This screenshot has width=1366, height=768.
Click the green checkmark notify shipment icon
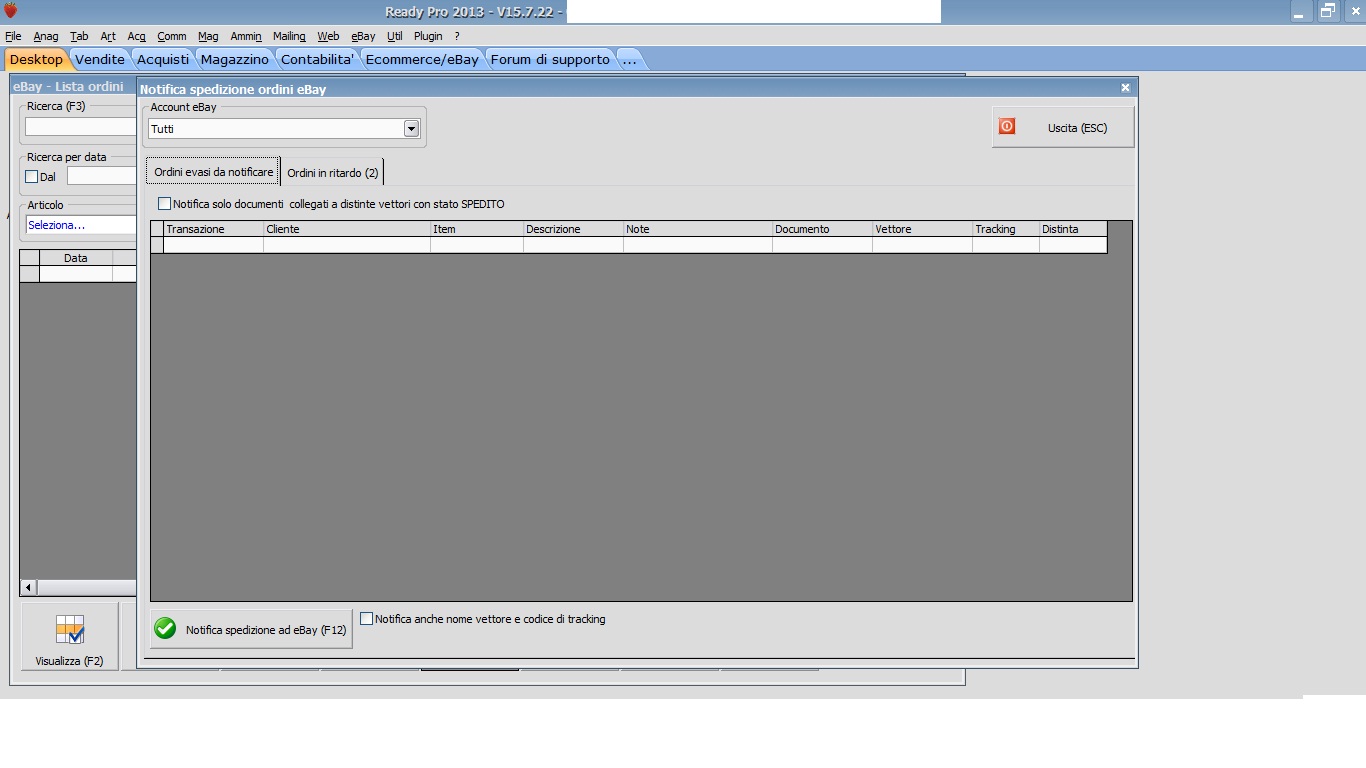coord(166,629)
